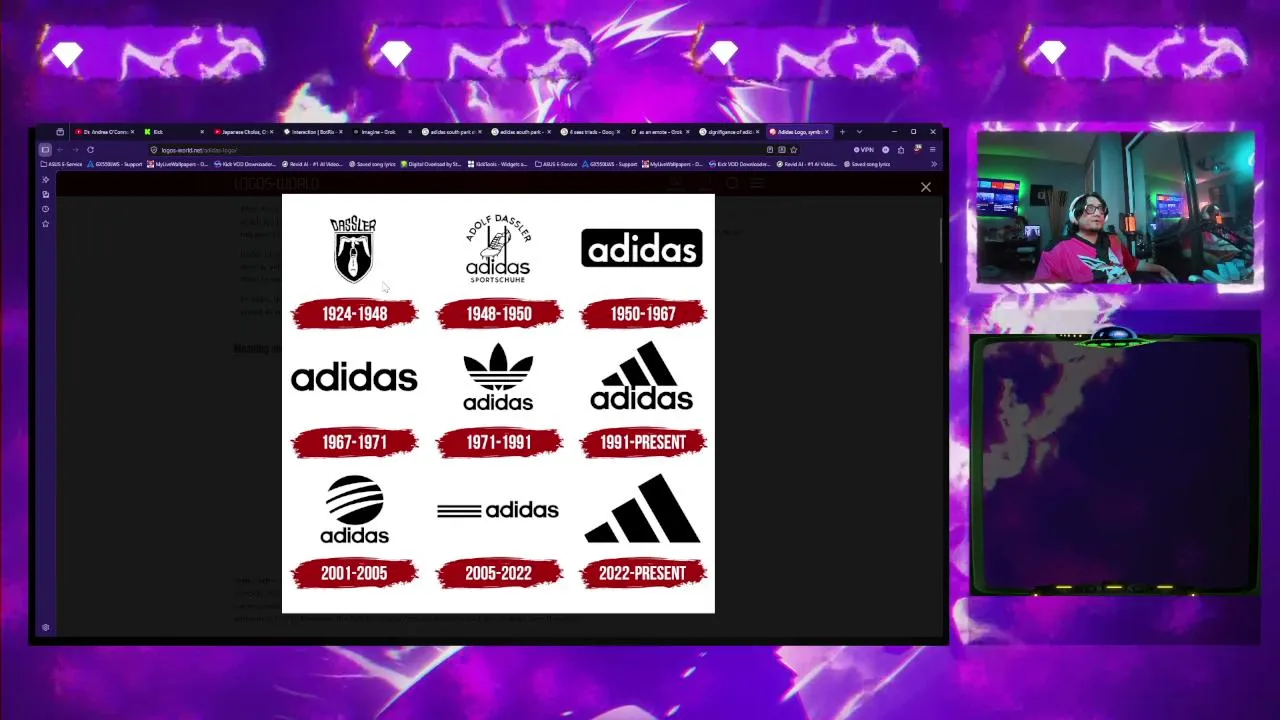Open the Digital Download bookmark

431,164
